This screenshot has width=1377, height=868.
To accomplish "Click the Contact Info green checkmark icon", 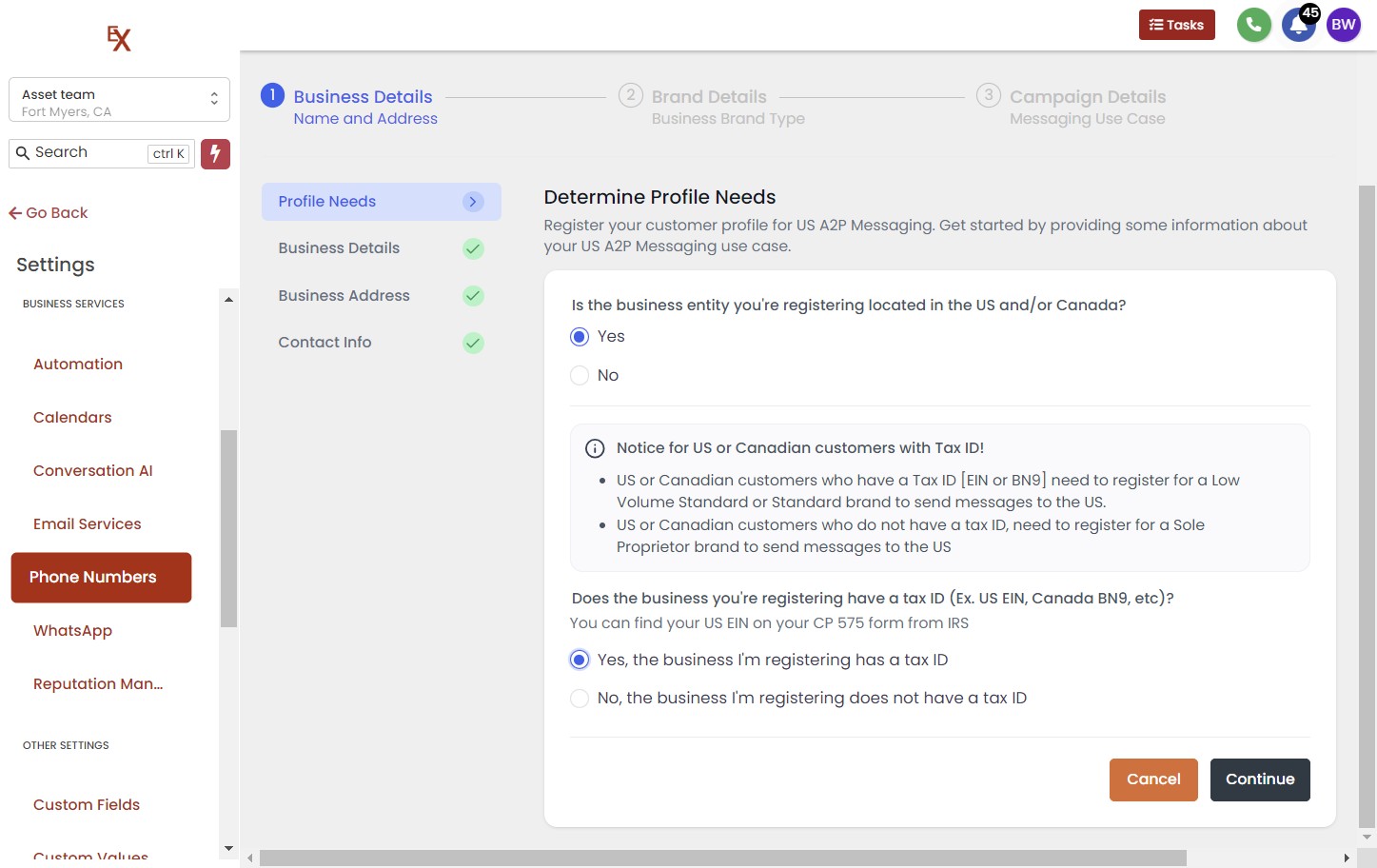I will click(x=473, y=343).
